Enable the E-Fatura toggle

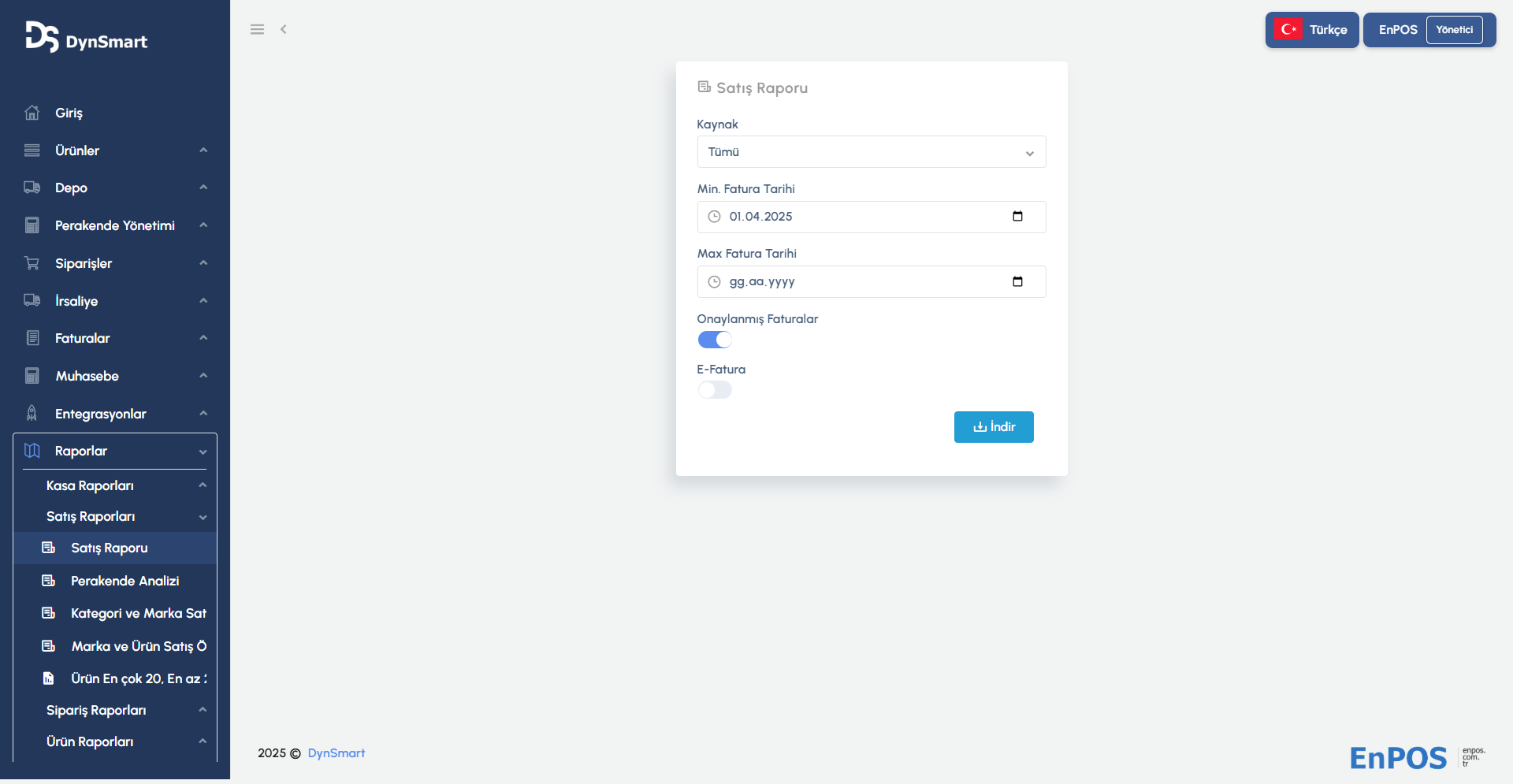pyautogui.click(x=715, y=390)
